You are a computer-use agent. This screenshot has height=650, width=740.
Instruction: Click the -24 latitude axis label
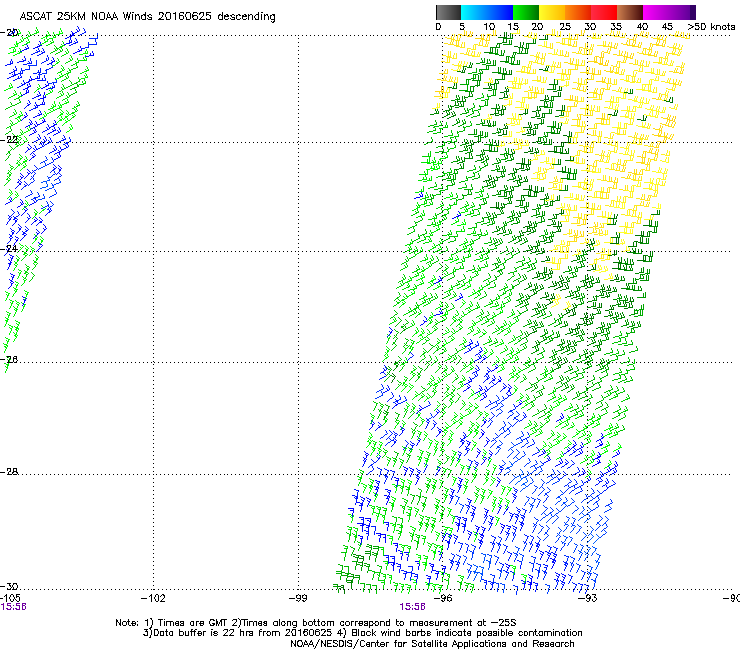click(9, 248)
